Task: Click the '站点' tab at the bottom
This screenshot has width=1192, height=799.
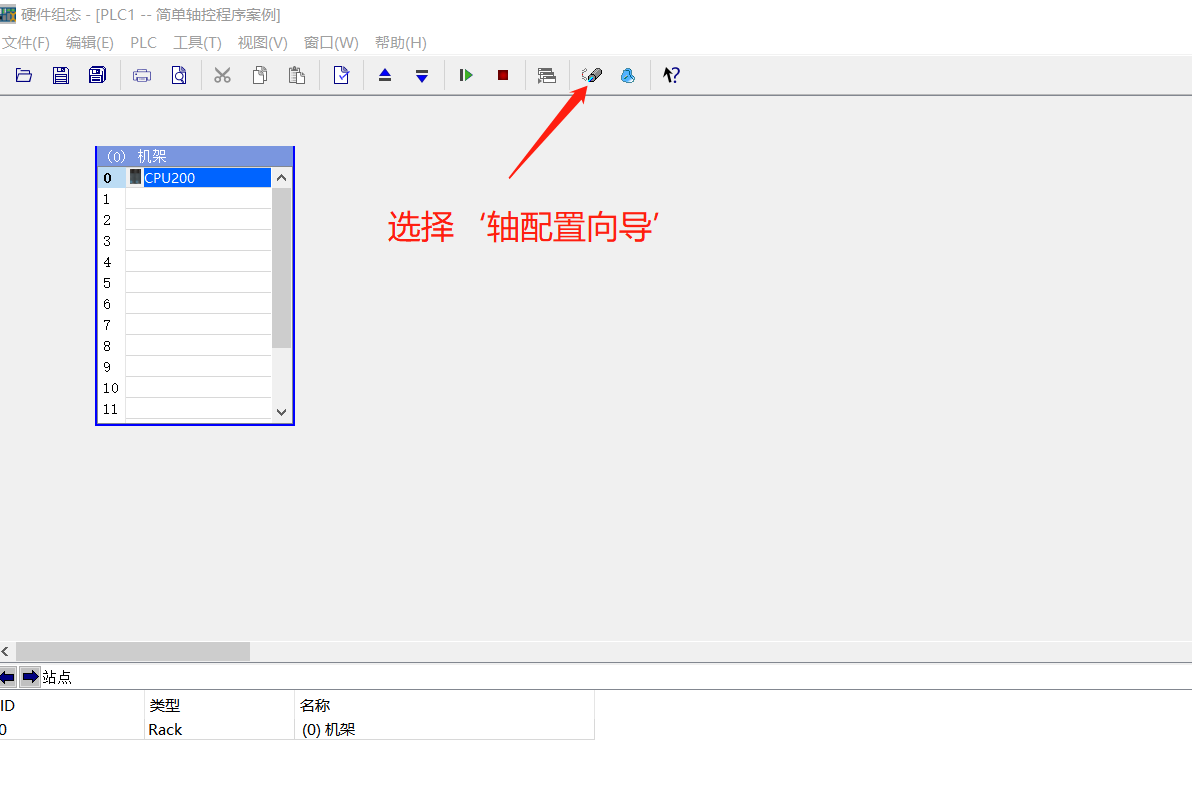Action: [x=58, y=677]
